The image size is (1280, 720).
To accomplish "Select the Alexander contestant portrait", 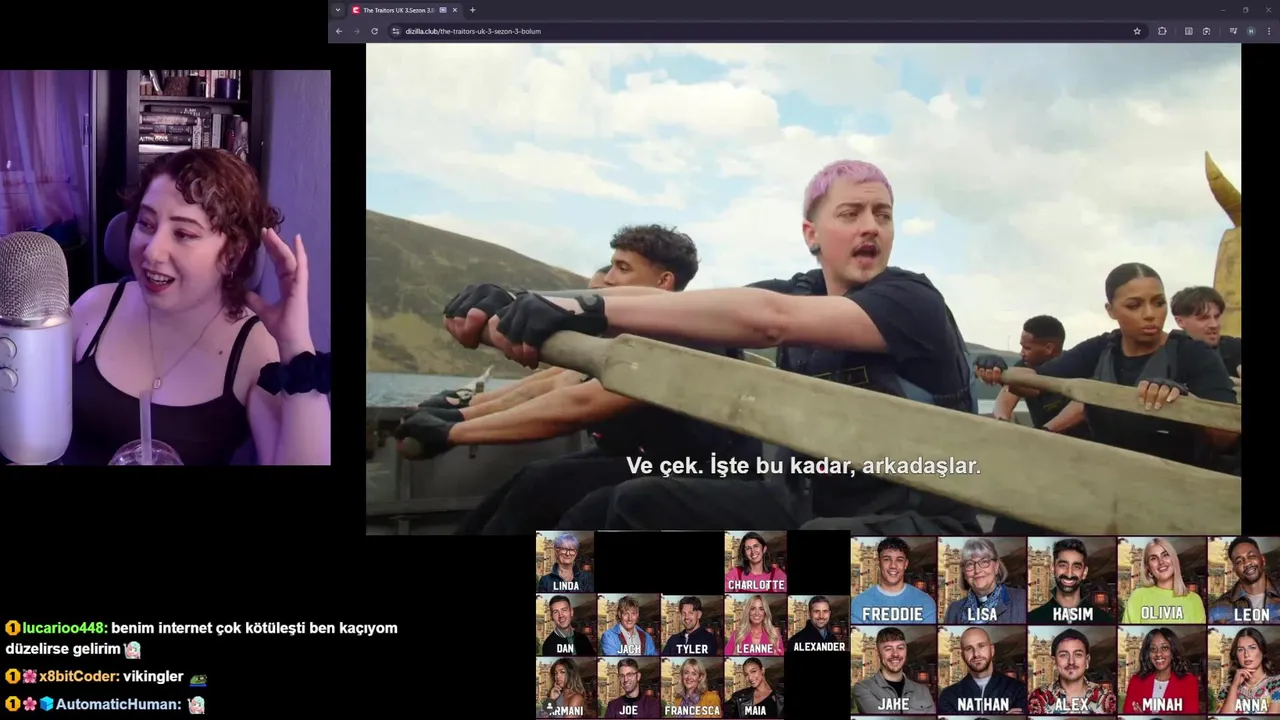I will (818, 625).
